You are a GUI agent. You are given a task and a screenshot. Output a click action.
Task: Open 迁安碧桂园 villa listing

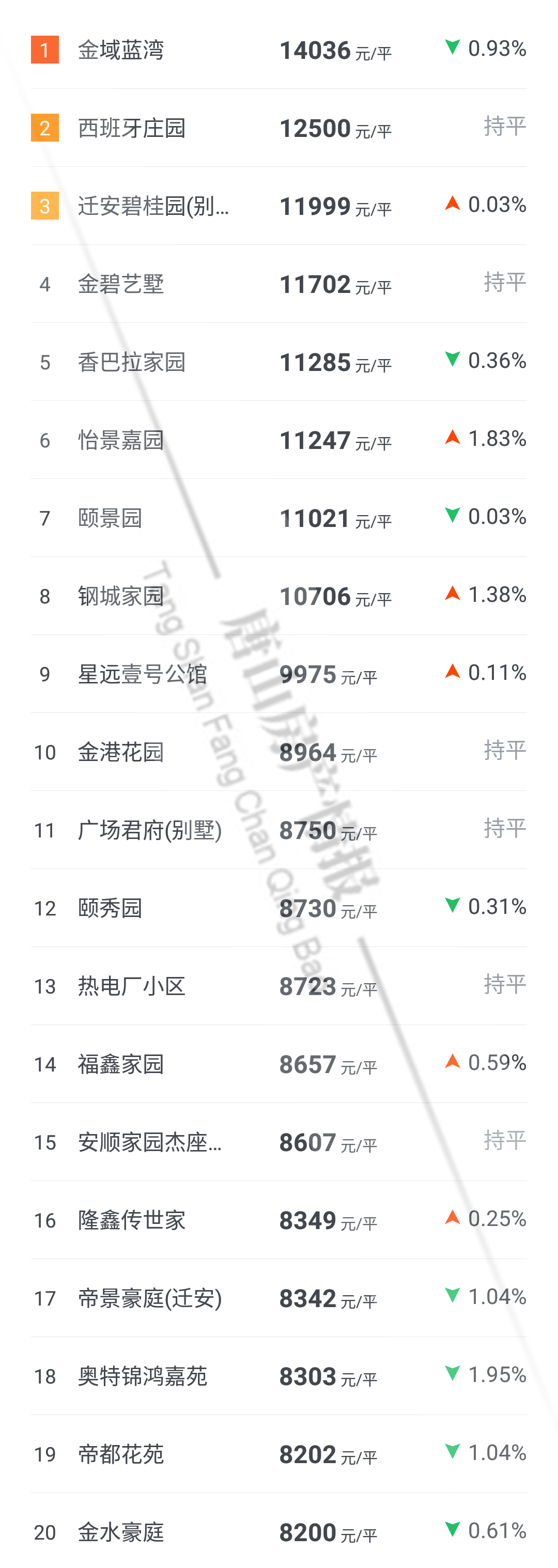(x=153, y=206)
